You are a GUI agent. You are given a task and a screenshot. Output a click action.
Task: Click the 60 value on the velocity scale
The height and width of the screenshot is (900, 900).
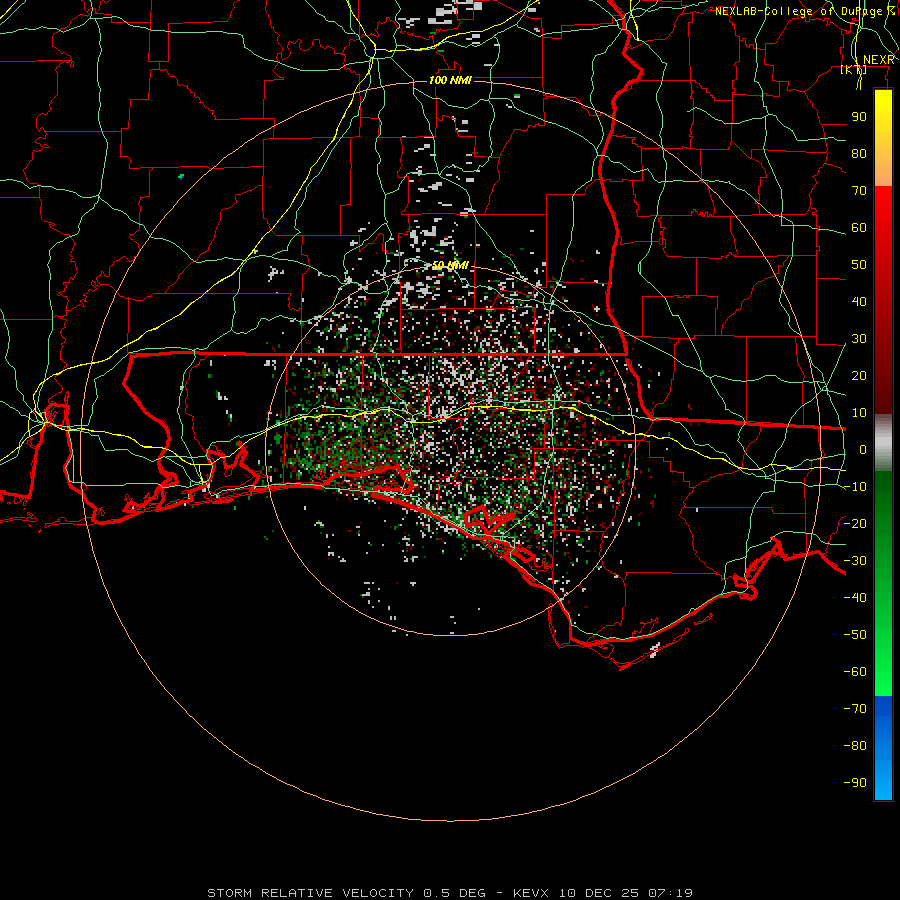[859, 227]
